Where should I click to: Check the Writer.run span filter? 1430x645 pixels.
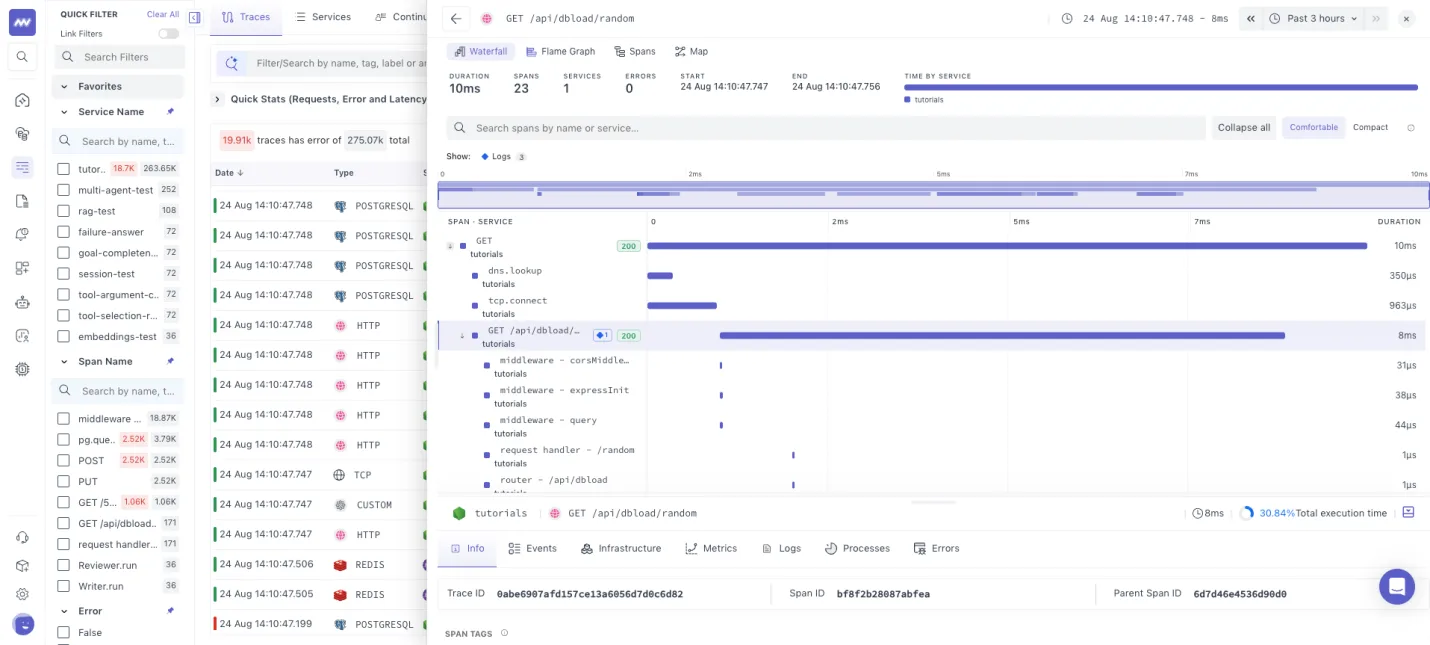(64, 586)
